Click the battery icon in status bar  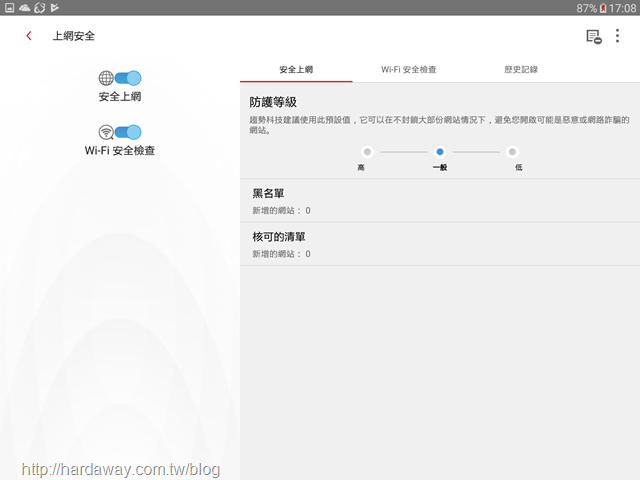pos(603,8)
